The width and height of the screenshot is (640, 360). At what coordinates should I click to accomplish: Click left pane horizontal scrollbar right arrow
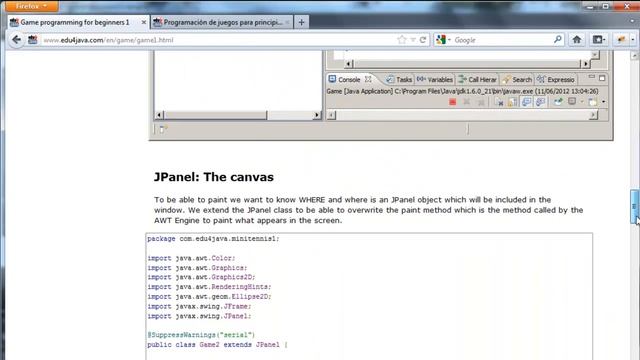pyautogui.click(x=317, y=115)
